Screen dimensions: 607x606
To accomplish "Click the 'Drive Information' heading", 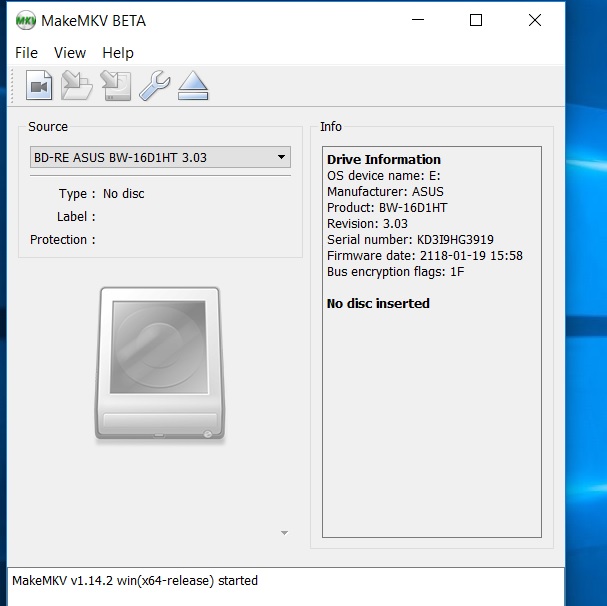I will [384, 160].
